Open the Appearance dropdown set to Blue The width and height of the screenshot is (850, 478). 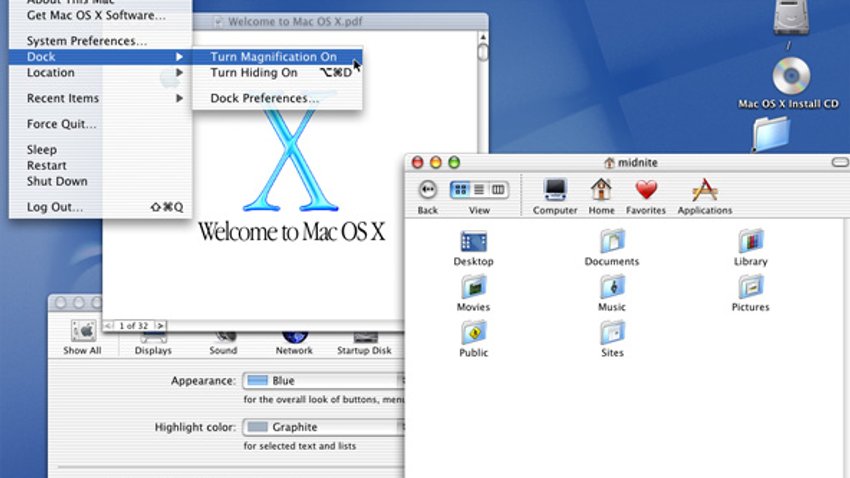coord(324,380)
